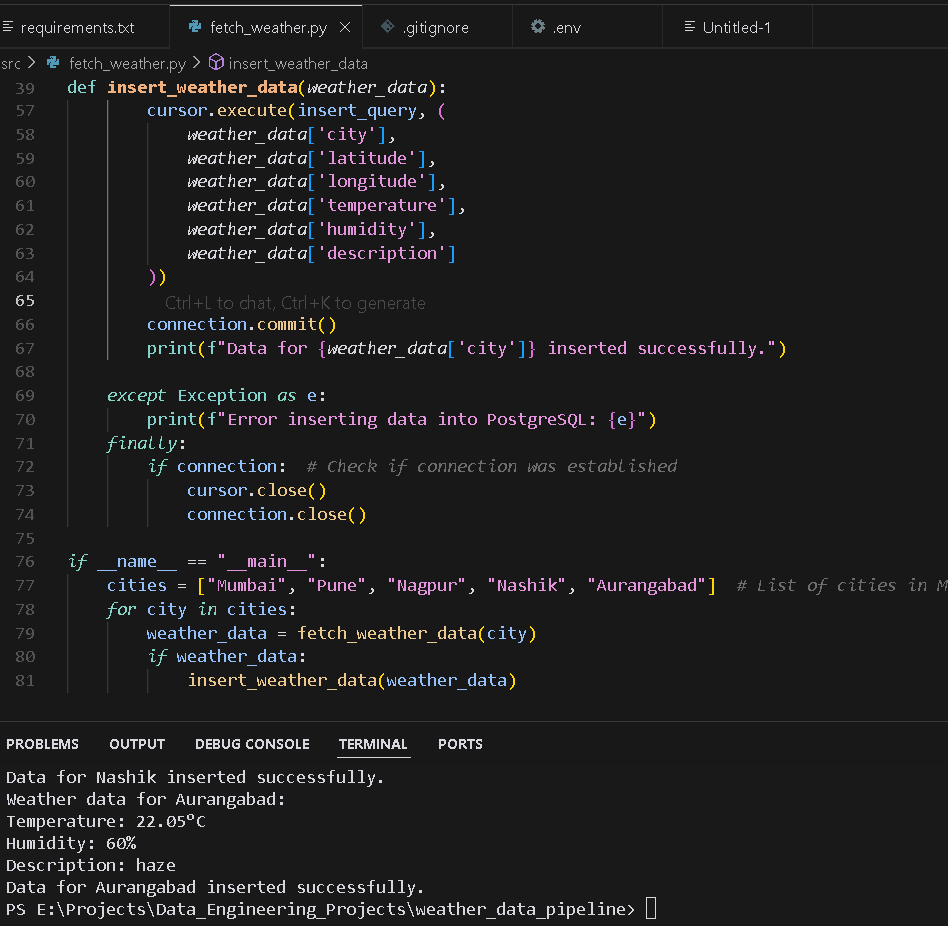
Task: Click terminal line 'Temperature: 22.05°C'
Action: pos(106,821)
